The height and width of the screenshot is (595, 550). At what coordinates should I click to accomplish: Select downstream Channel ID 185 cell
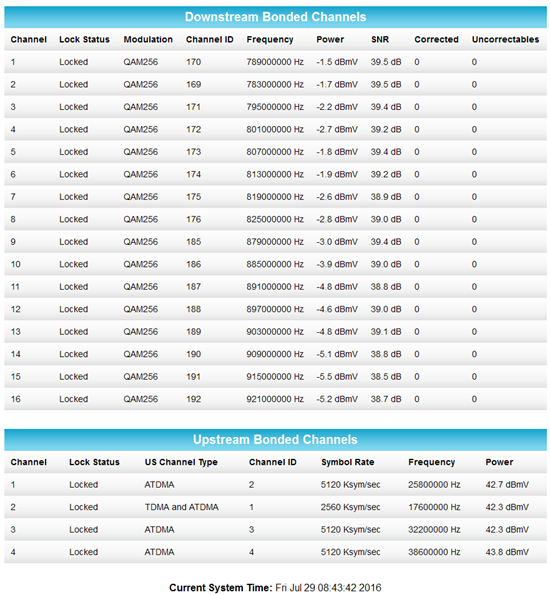(193, 242)
